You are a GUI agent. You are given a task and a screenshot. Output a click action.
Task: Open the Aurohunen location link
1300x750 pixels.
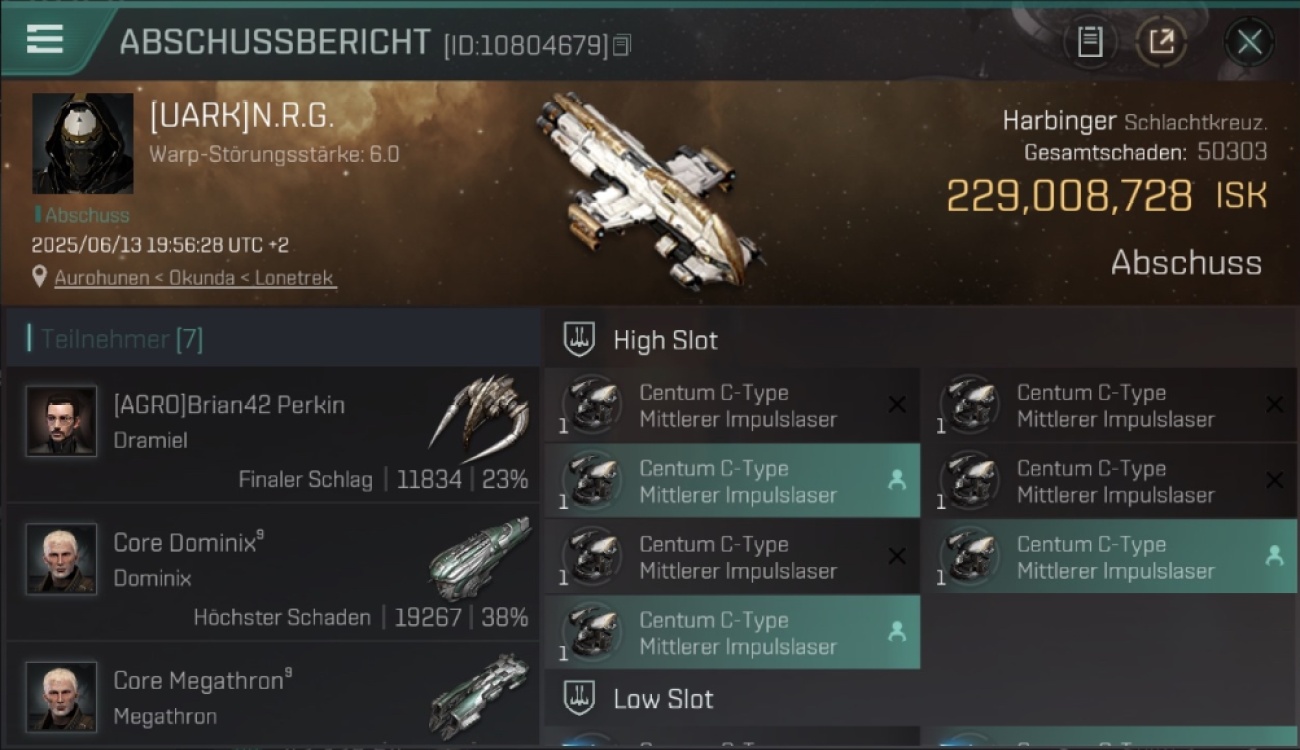(195, 278)
